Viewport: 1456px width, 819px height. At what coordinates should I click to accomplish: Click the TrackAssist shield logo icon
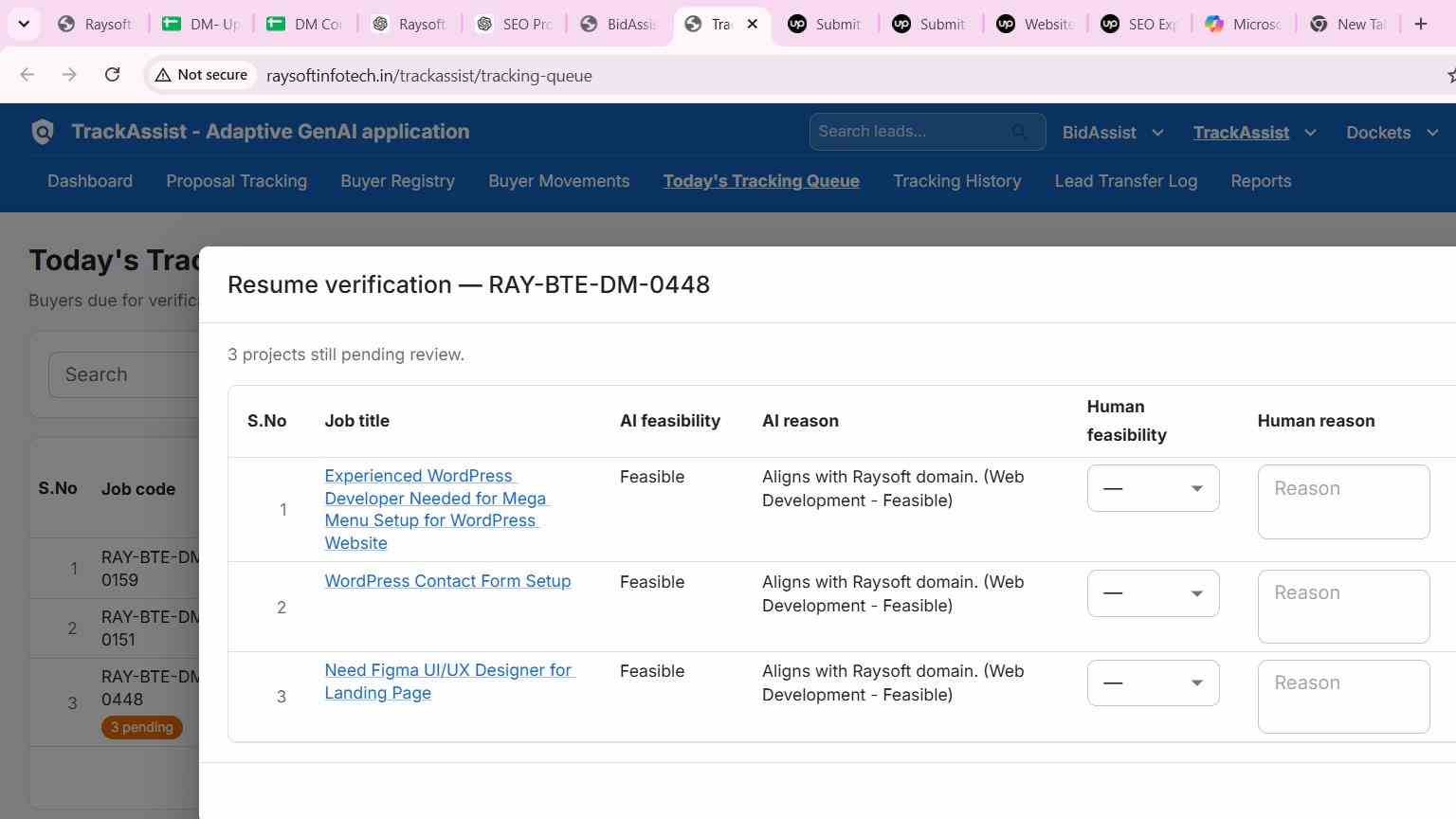click(x=43, y=132)
